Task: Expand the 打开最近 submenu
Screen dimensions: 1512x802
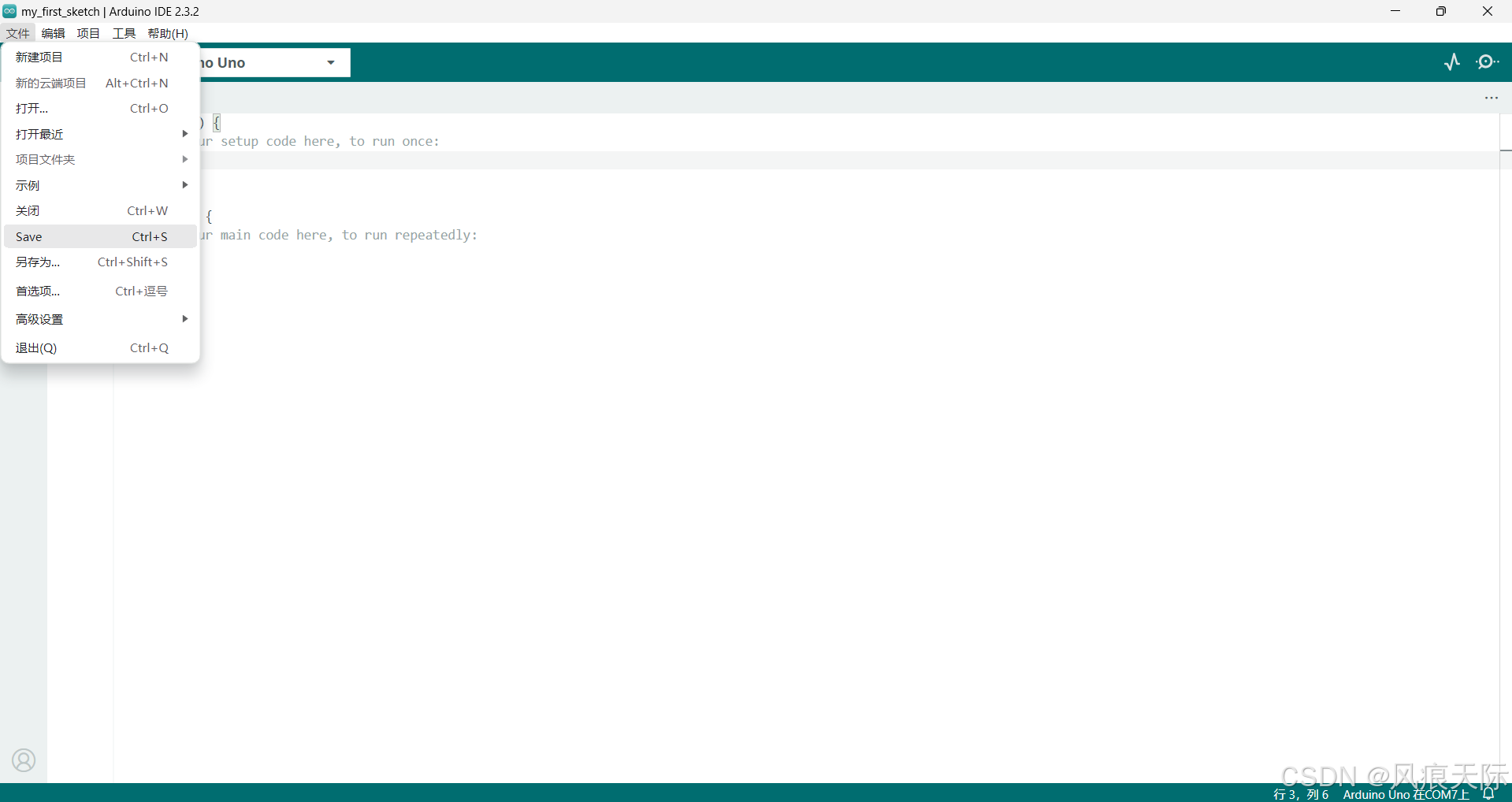Action: 100,134
